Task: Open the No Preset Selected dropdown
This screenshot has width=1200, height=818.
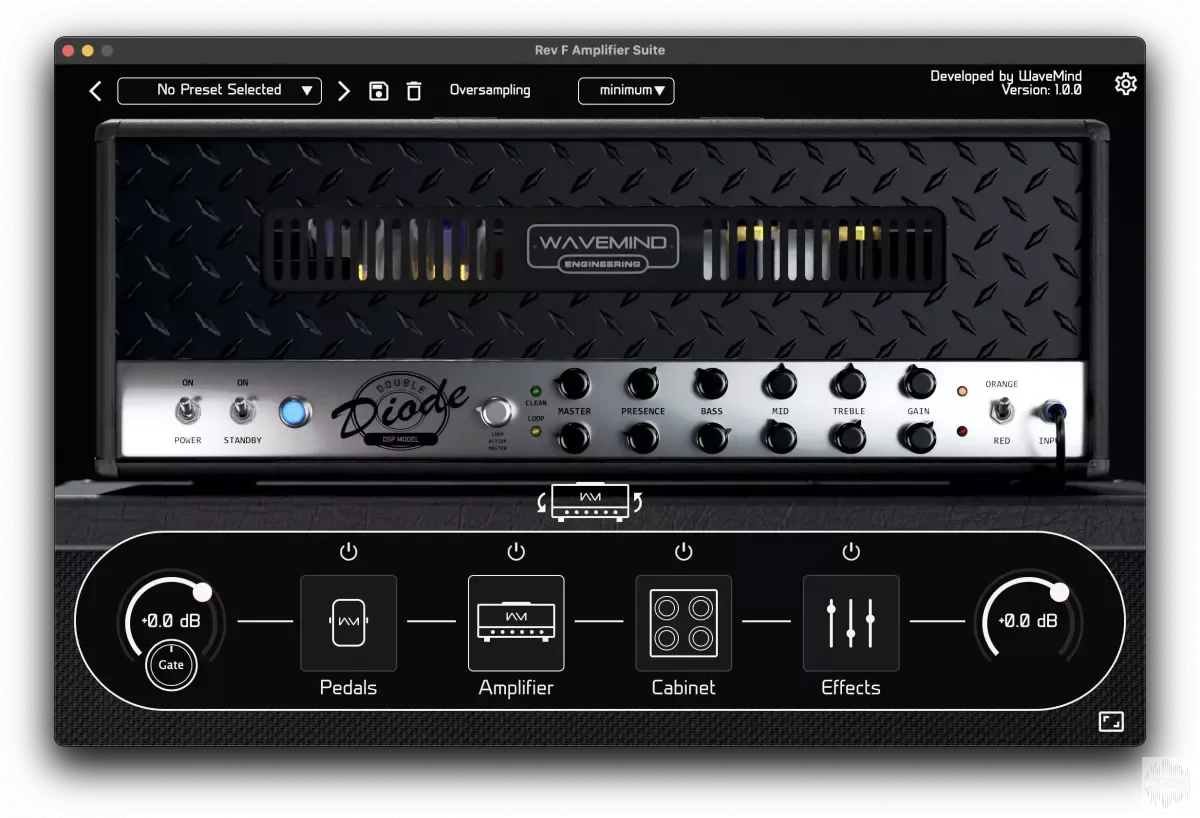Action: tap(220, 90)
